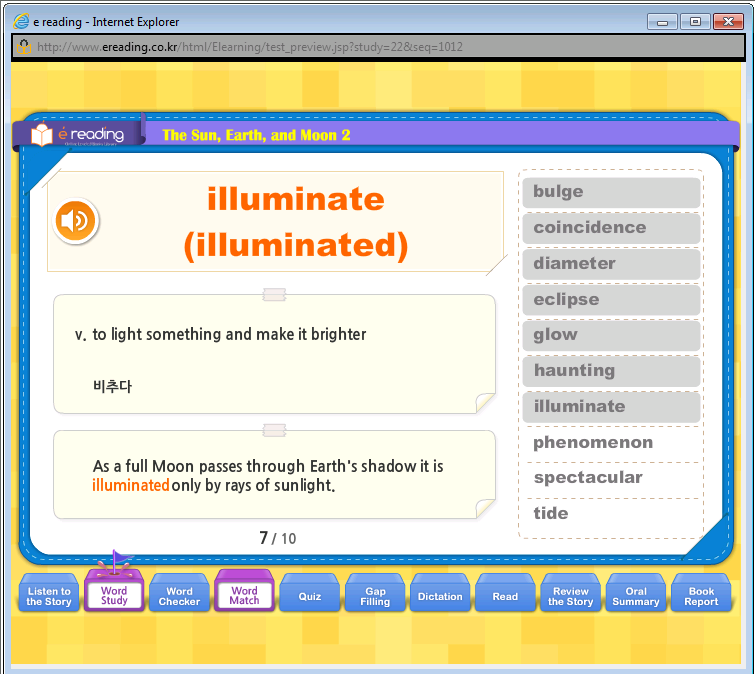Click the highlighted word 'illuminated' in the example sentence
This screenshot has height=674, width=755.
[130, 485]
